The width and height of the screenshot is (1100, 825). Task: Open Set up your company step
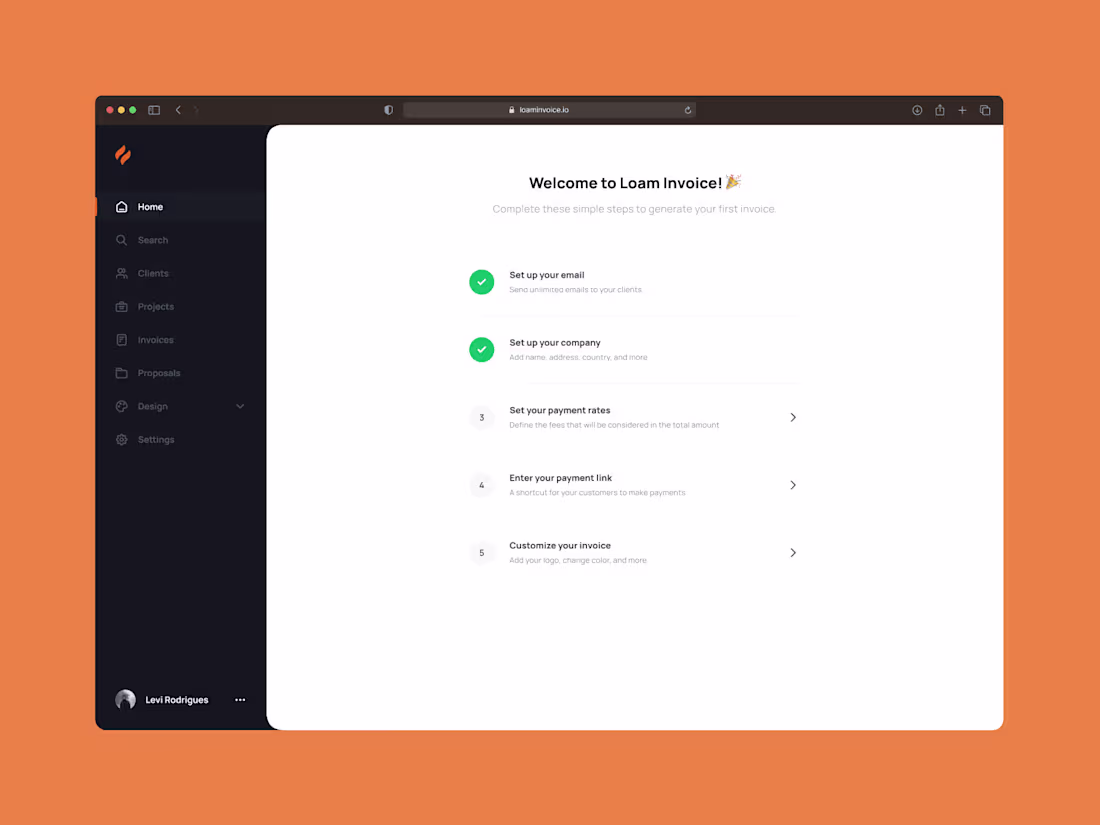coord(633,349)
